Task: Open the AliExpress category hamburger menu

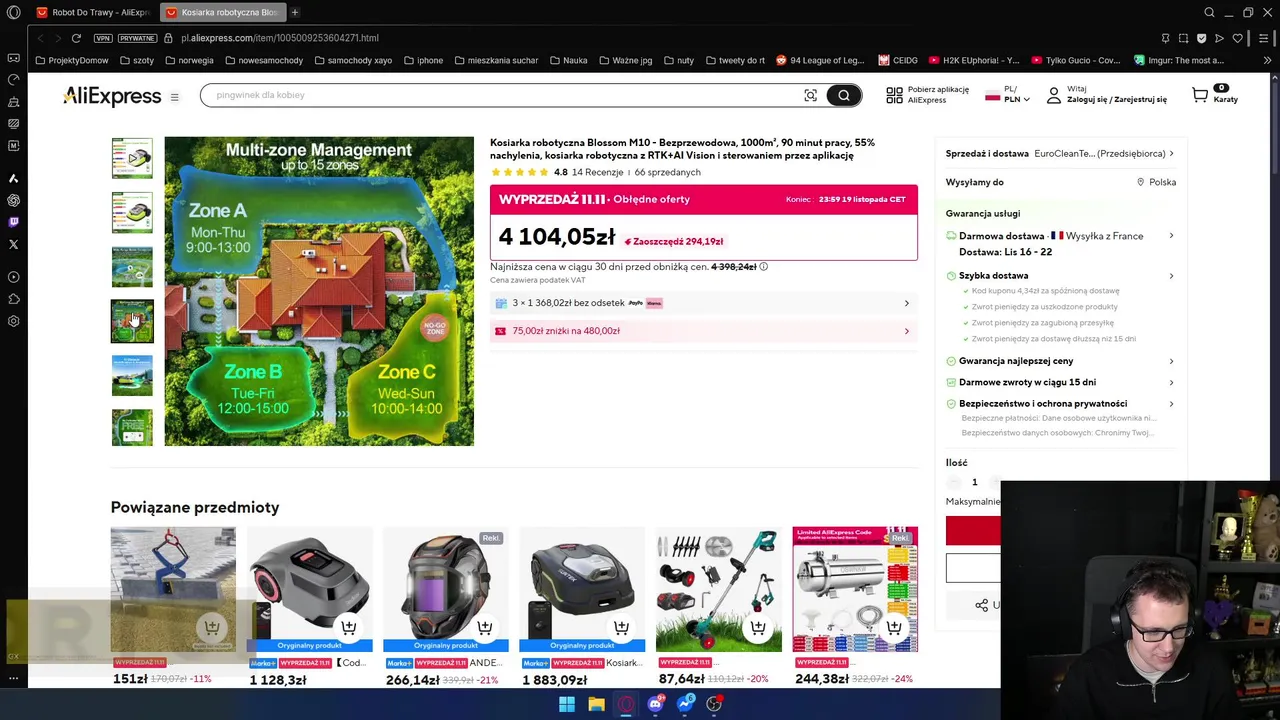Action: click(x=174, y=97)
